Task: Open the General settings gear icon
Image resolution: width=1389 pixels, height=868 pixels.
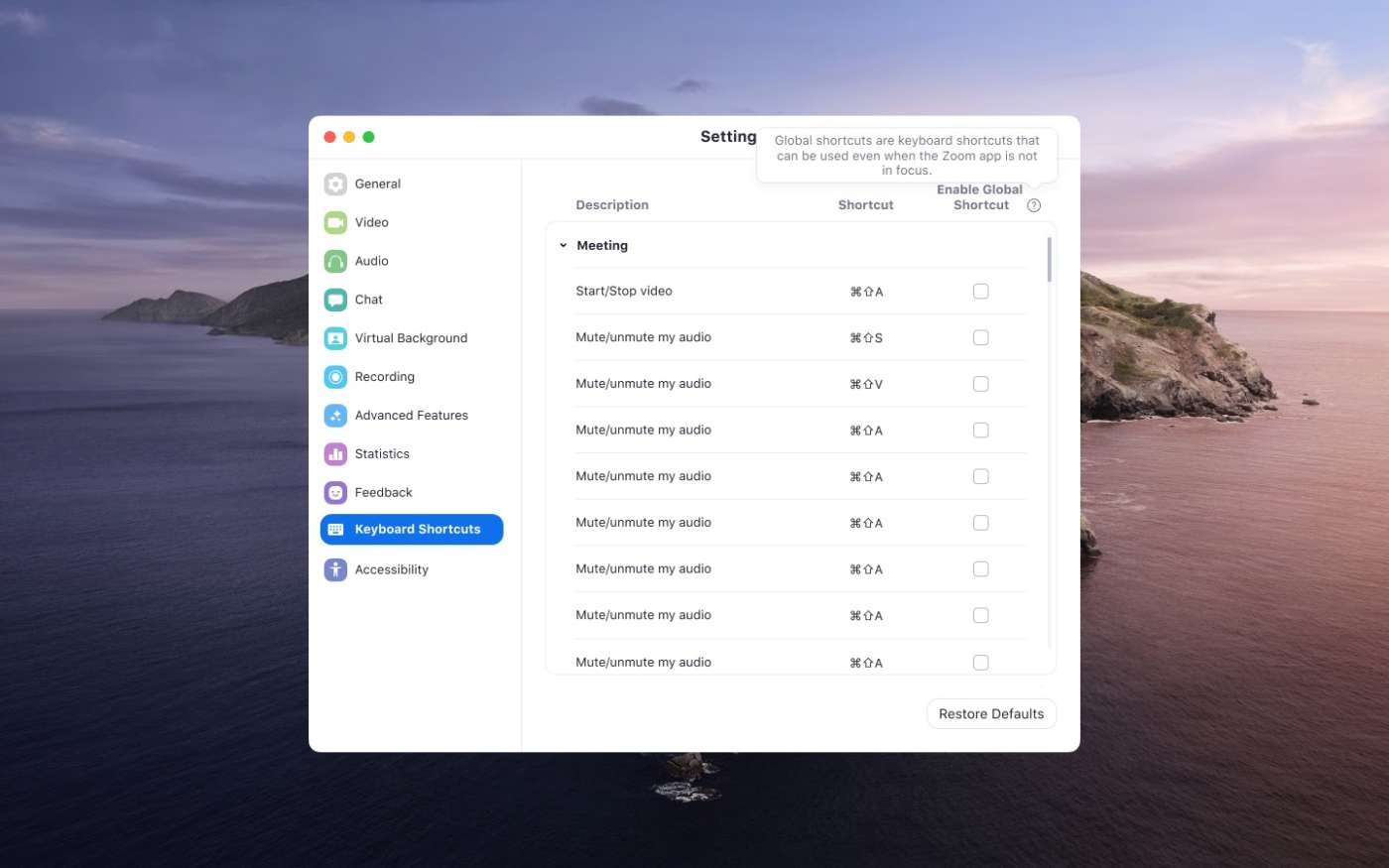Action: tap(335, 184)
